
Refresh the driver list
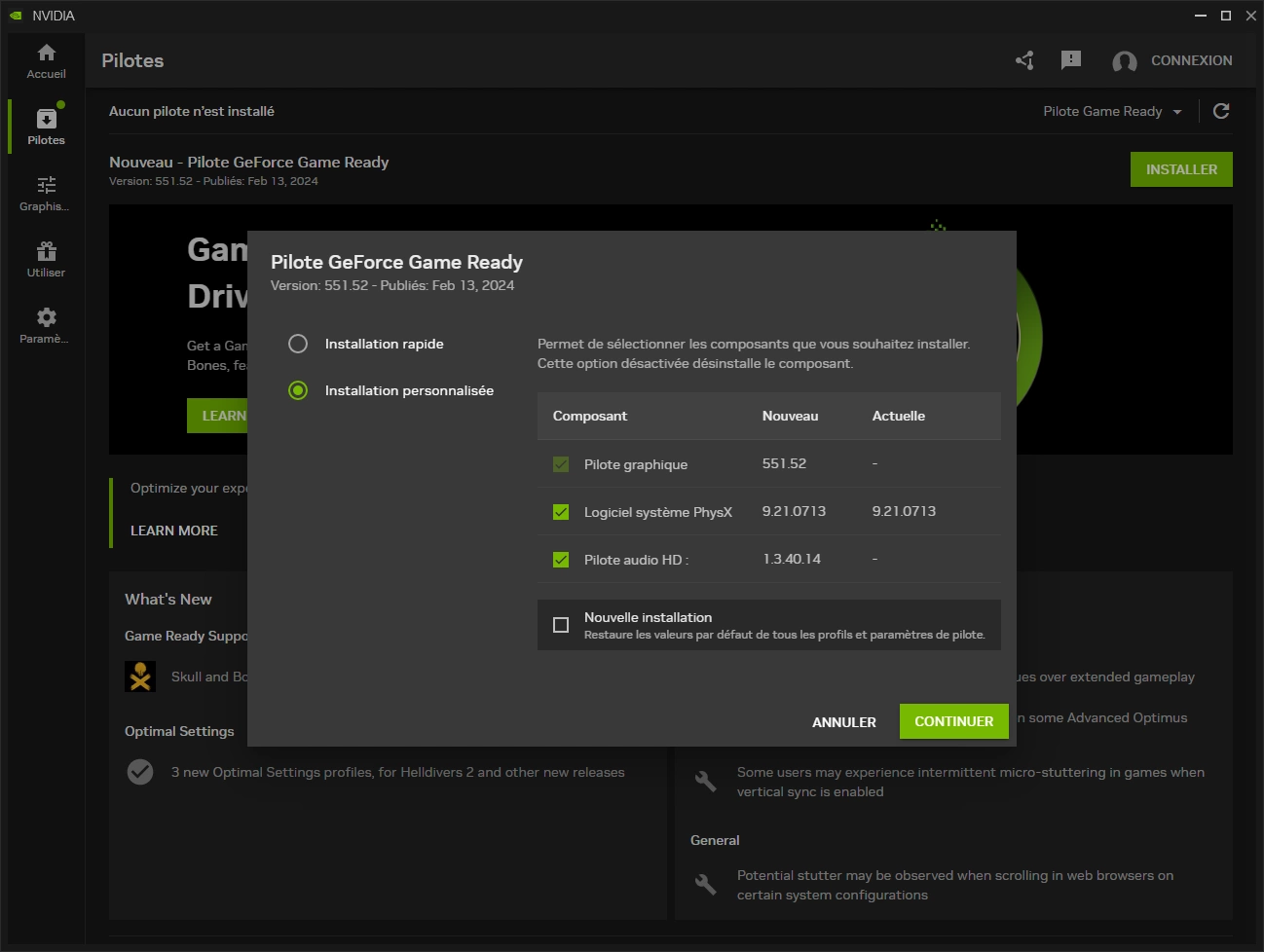(1221, 111)
